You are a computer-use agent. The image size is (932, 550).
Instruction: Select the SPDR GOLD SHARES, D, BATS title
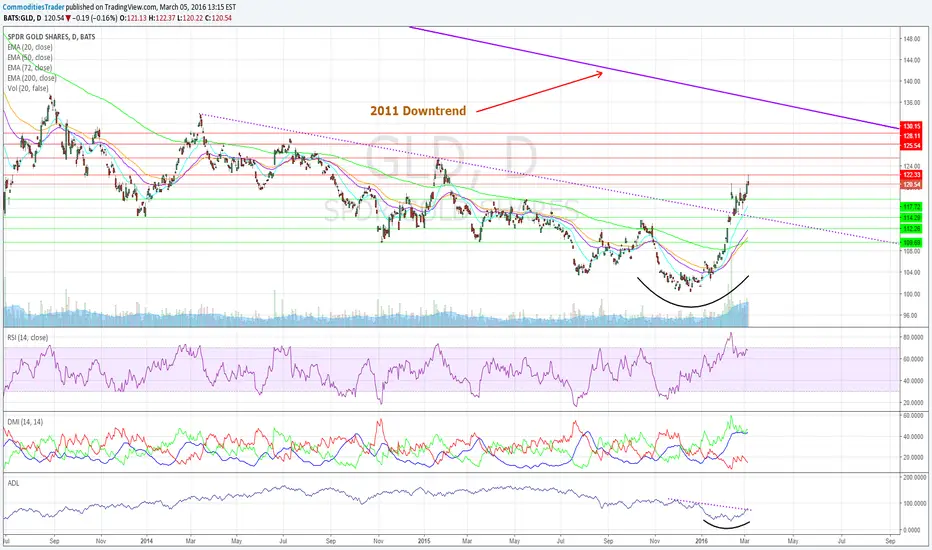51,37
